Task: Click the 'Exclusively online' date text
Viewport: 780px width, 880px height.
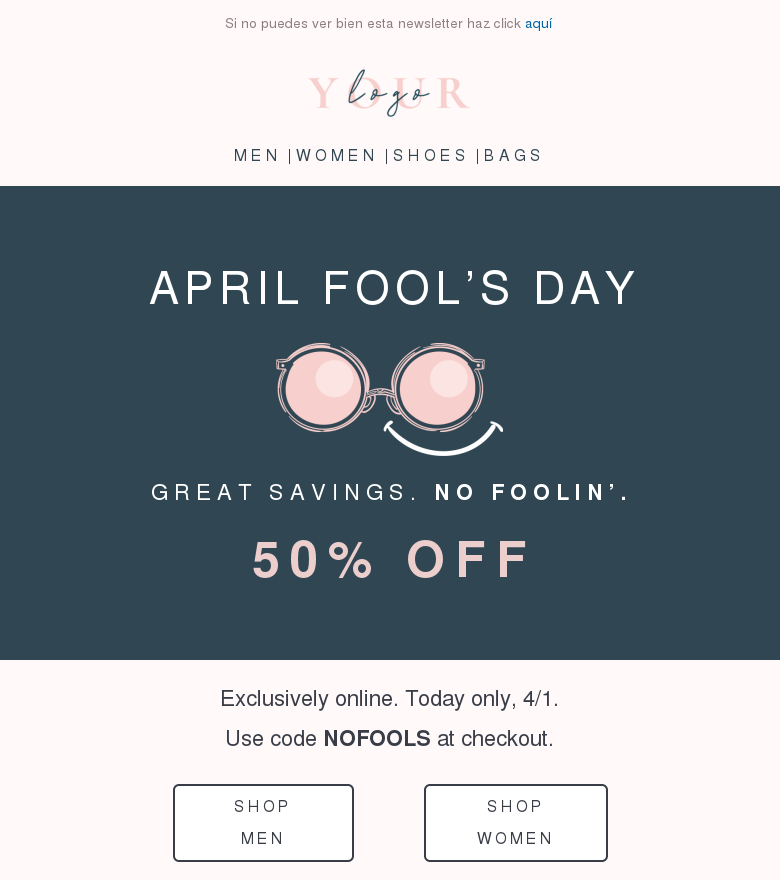Action: [389, 699]
